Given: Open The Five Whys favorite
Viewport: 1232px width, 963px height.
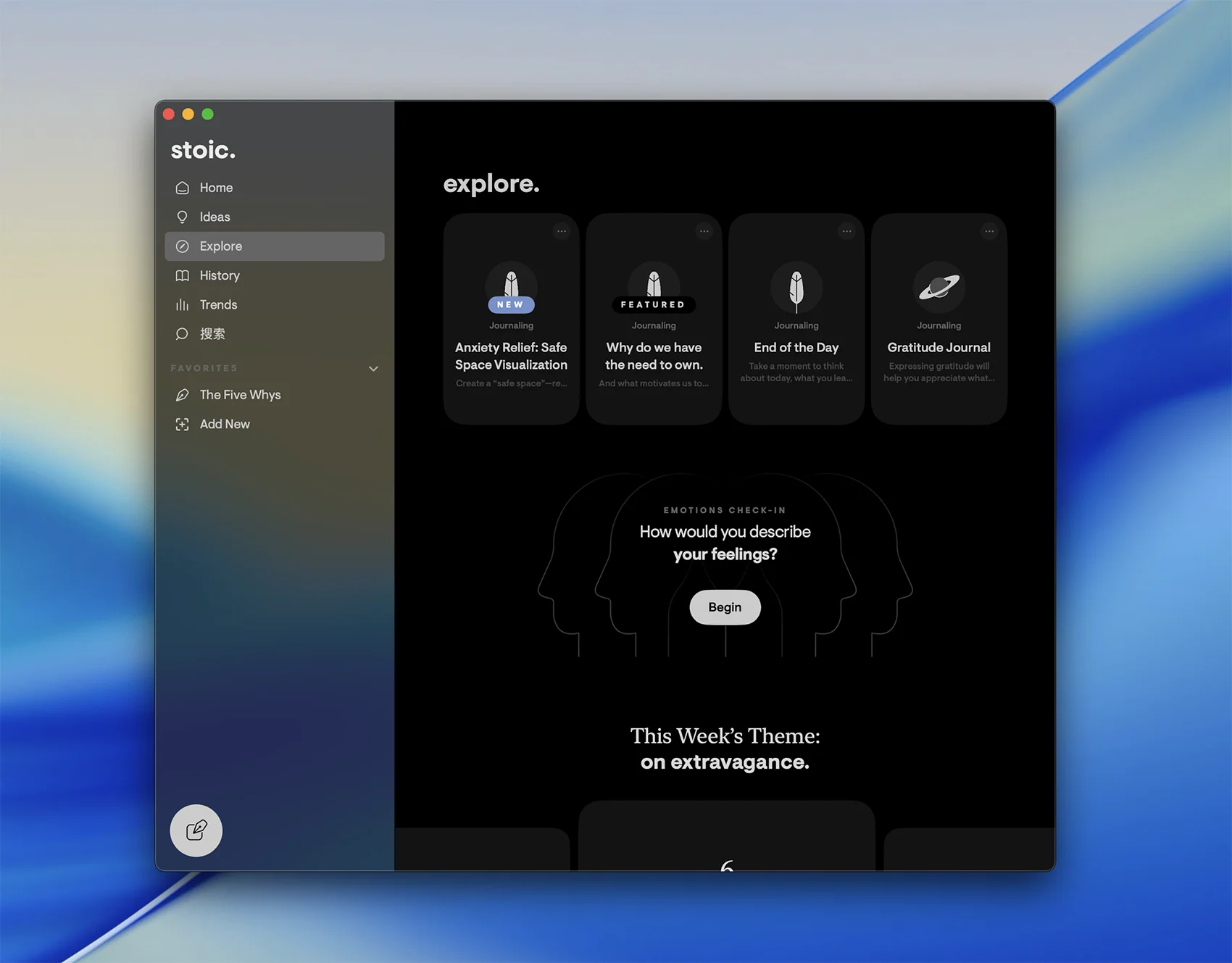Looking at the screenshot, I should click(x=240, y=395).
